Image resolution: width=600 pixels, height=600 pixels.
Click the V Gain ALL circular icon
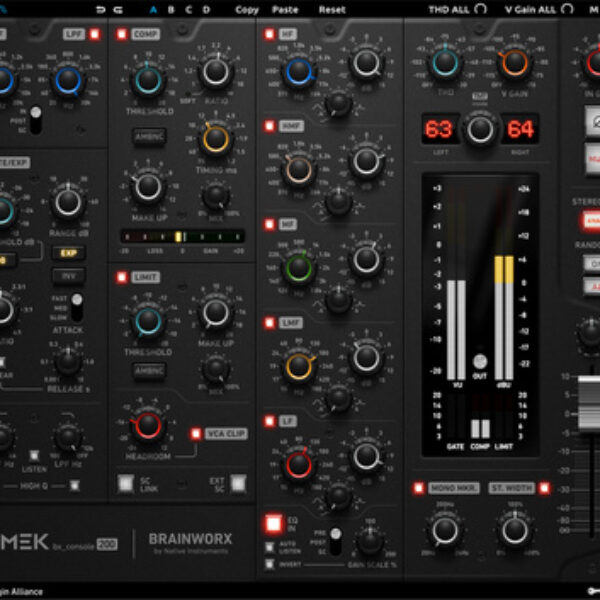(x=567, y=9)
